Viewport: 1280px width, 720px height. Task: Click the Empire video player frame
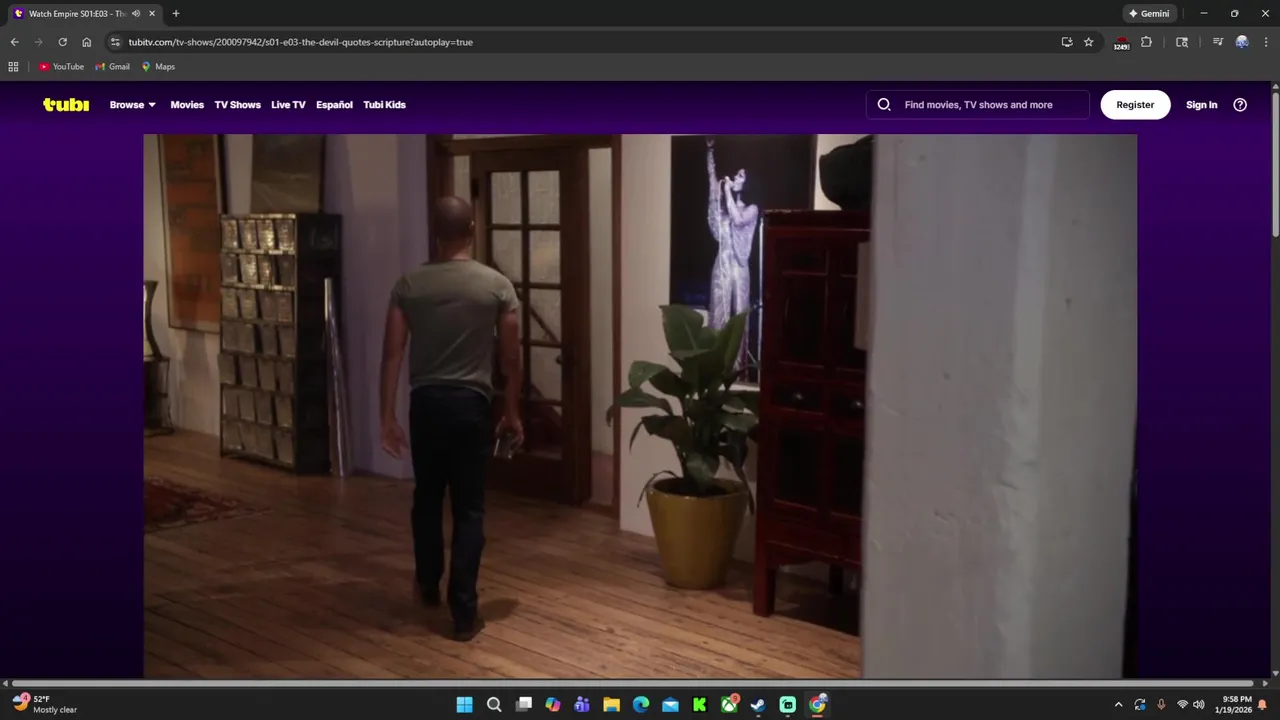(x=640, y=406)
